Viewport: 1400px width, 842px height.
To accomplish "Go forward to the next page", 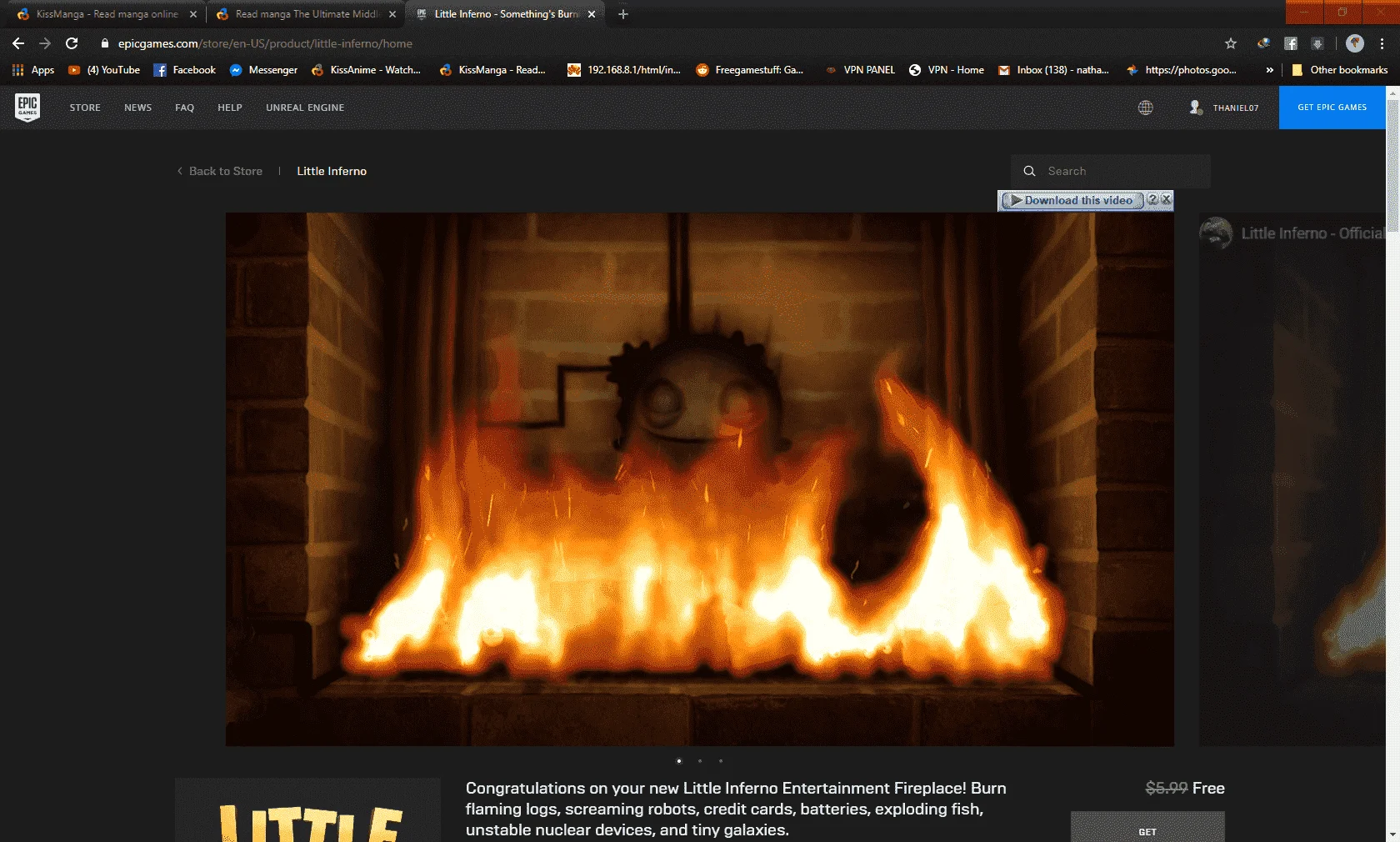I will coord(45,43).
